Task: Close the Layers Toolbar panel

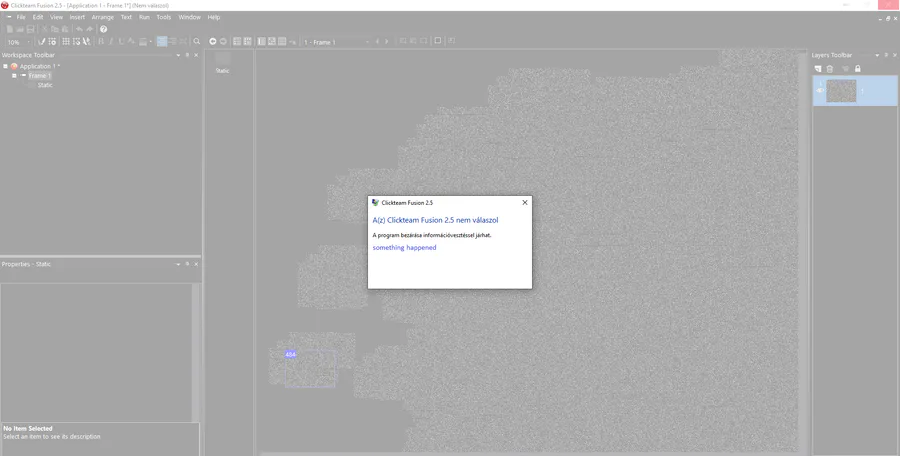Action: pos(895,55)
